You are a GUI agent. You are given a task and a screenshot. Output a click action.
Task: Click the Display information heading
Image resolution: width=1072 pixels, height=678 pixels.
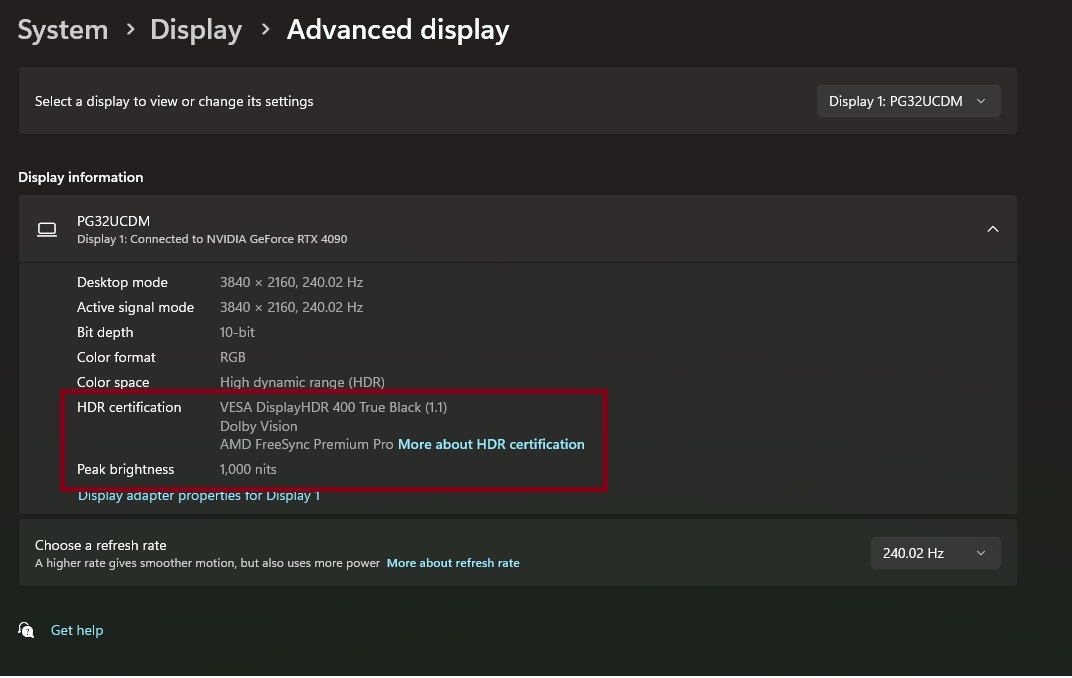coord(81,177)
